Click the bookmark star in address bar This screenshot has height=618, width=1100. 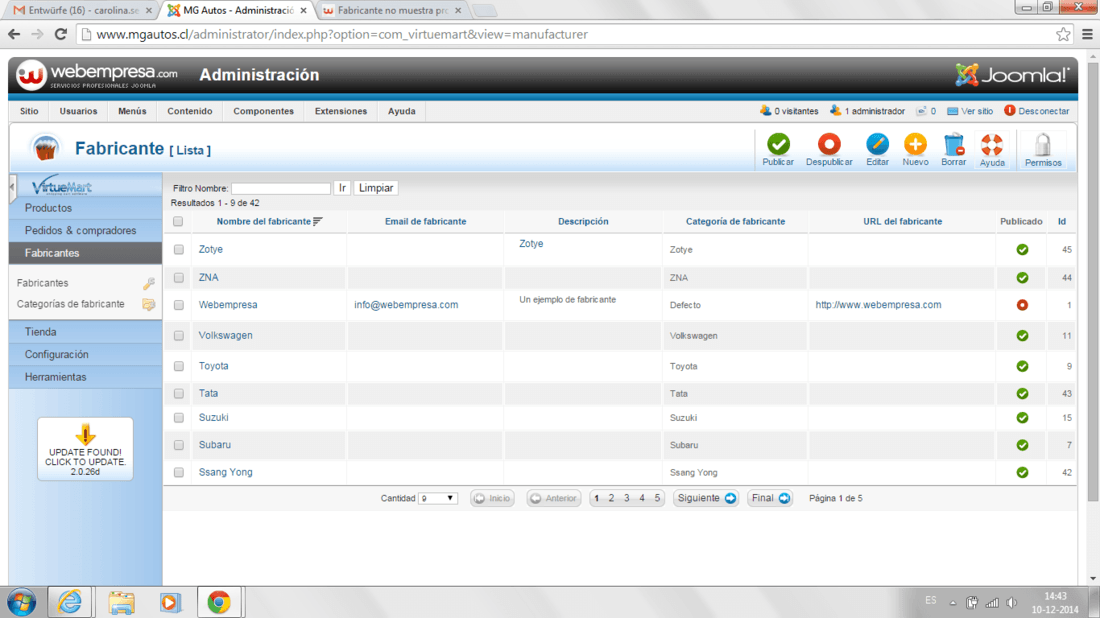[x=1064, y=34]
